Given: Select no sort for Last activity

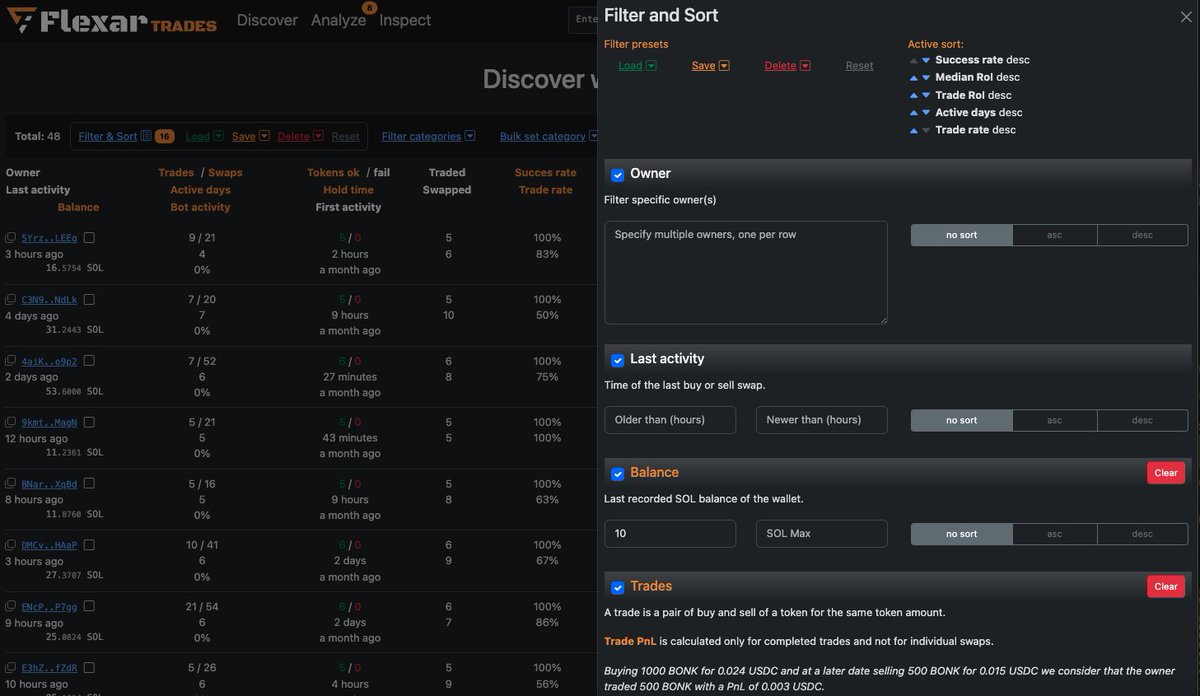Looking at the screenshot, I should coord(962,420).
